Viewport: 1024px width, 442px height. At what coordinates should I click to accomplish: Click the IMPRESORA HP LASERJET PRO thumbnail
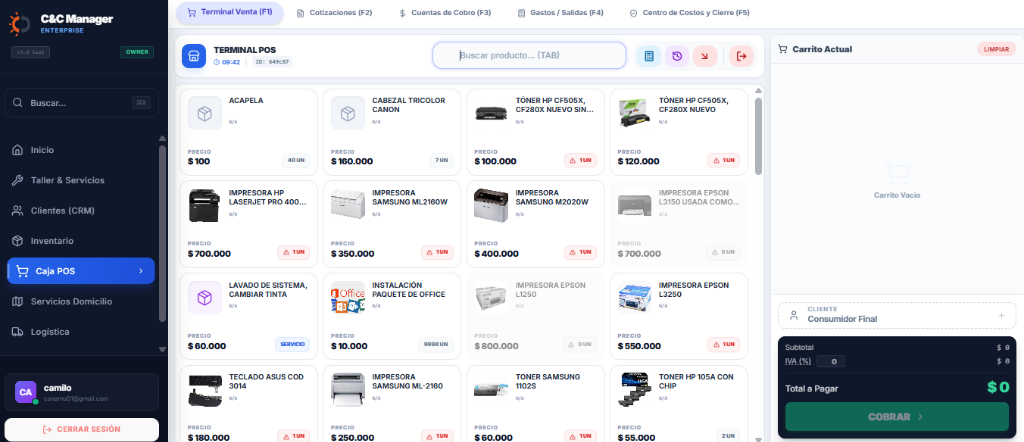click(204, 206)
